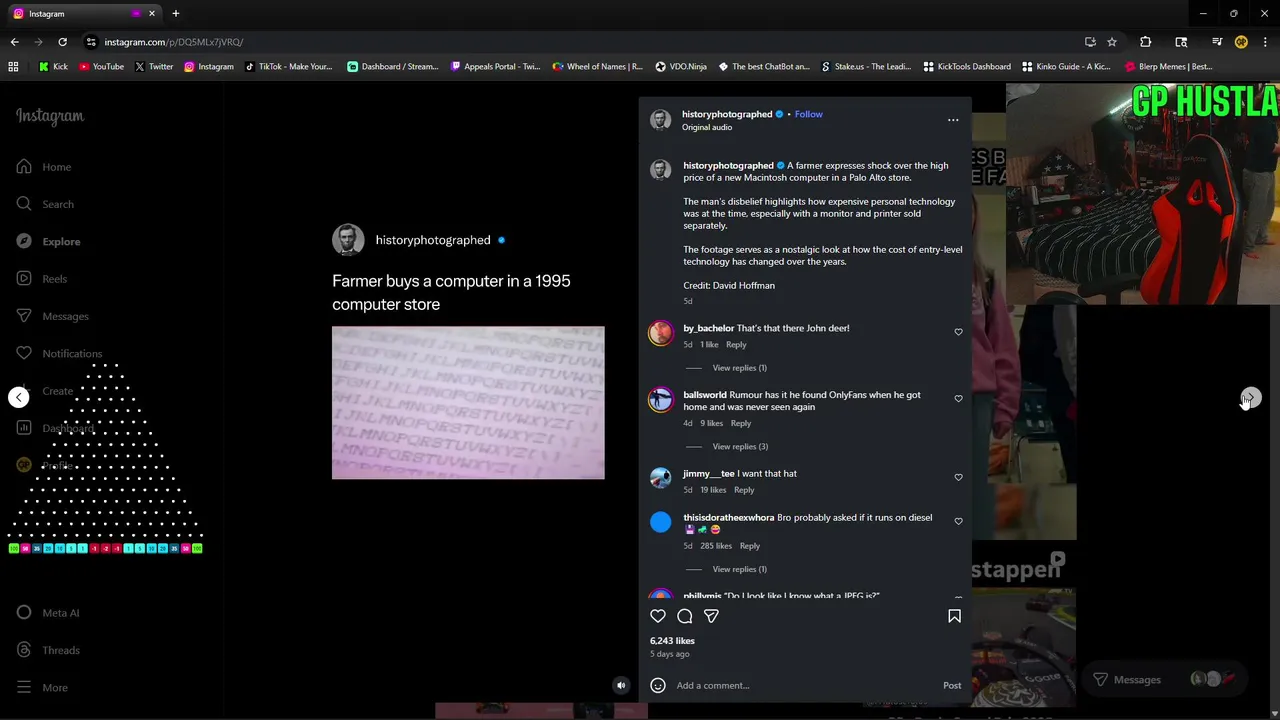Like ballsworld's comment
The width and height of the screenshot is (1280, 720).
click(958, 398)
